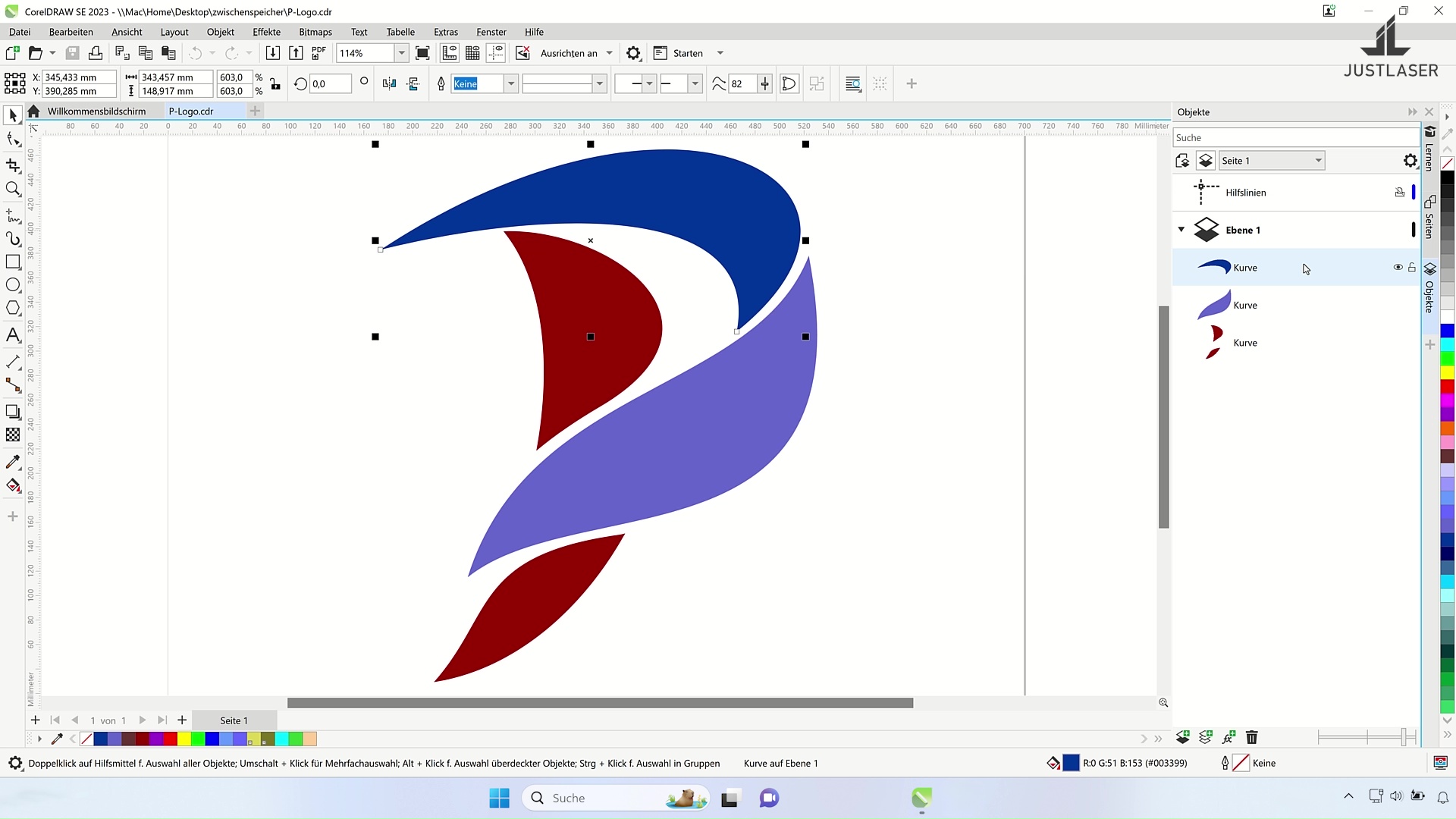Select the Text tool in toolbox
Image resolution: width=1456 pixels, height=819 pixels.
[13, 335]
